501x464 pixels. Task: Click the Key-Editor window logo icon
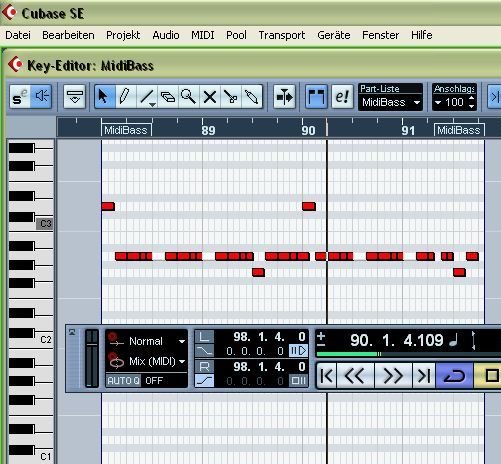pos(15,64)
